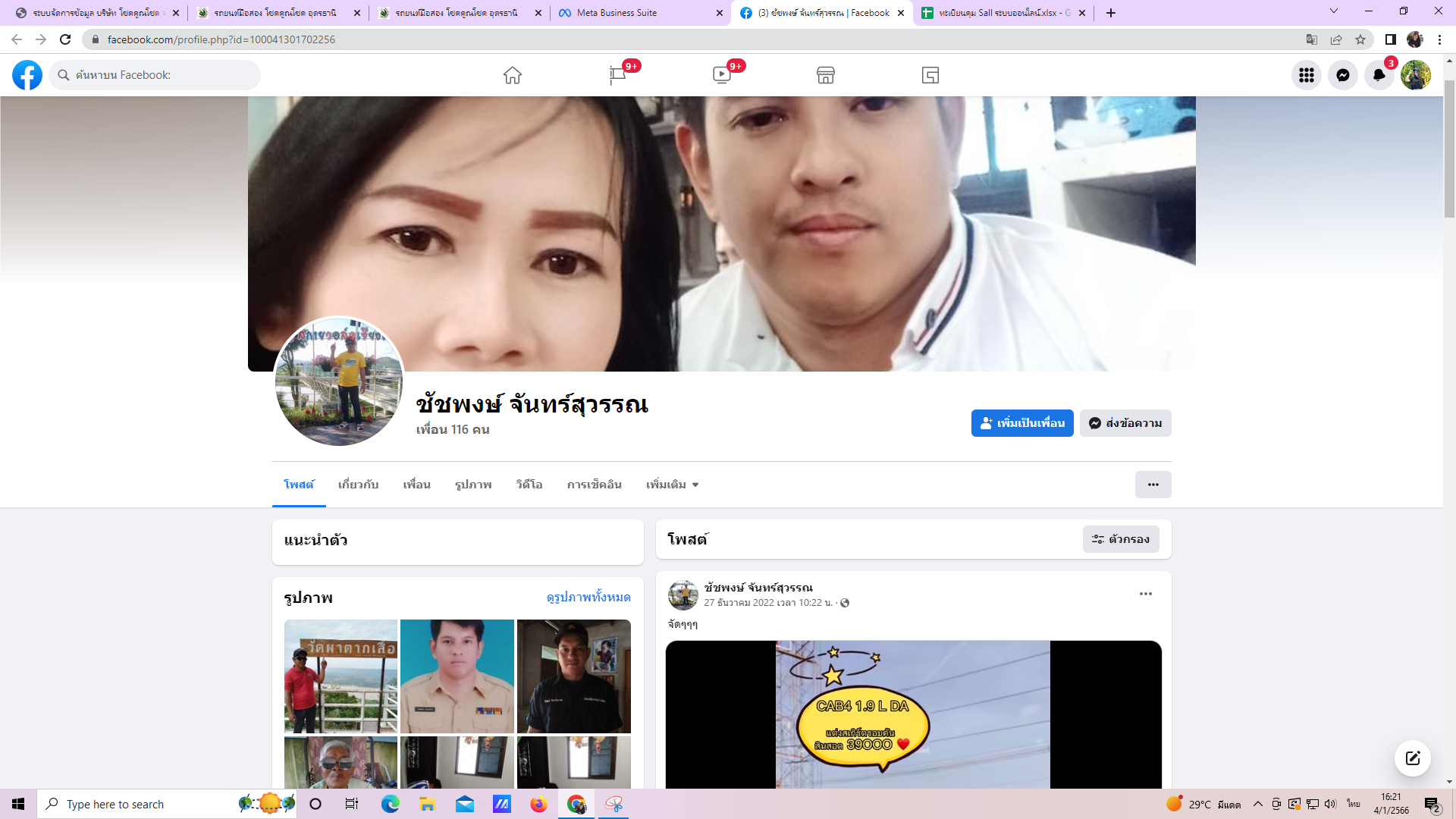Open ดูรูปภาพทั้งหมด link
This screenshot has height=819, width=1456.
tap(588, 598)
